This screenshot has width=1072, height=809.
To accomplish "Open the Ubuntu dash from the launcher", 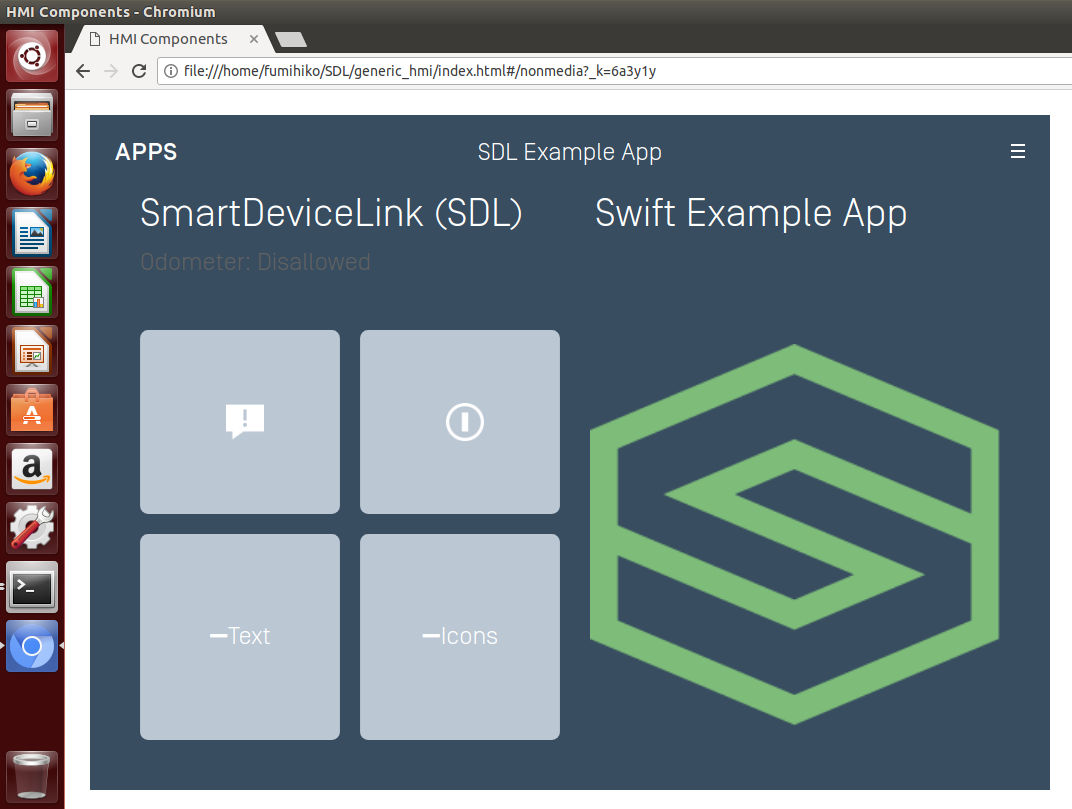I will [x=31, y=55].
